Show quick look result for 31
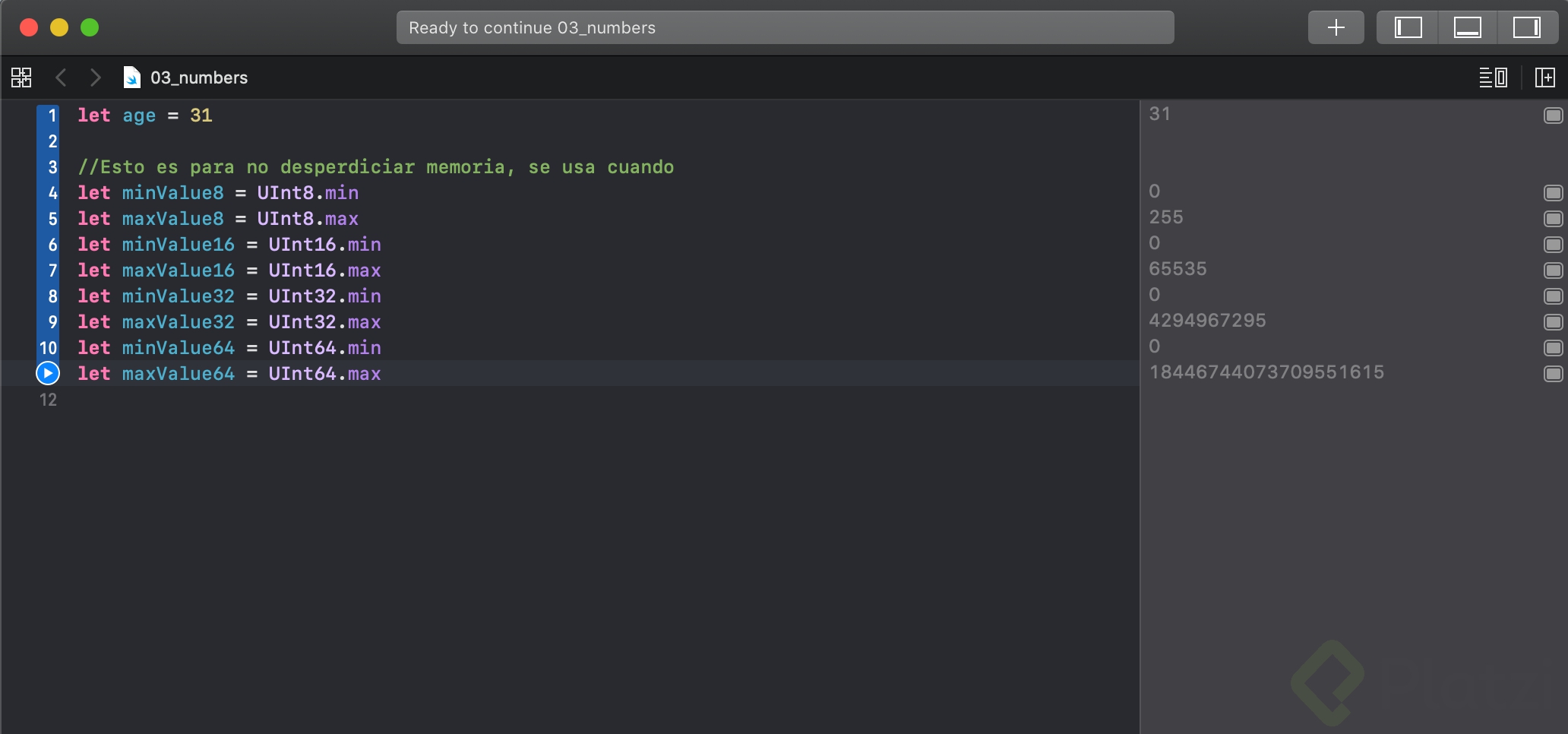Image resolution: width=1568 pixels, height=734 pixels. point(1554,115)
